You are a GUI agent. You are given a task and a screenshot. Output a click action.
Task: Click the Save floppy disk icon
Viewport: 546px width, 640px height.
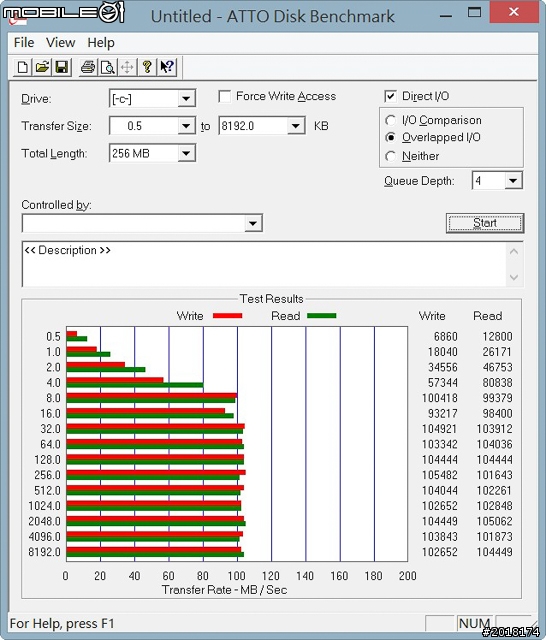(x=62, y=67)
